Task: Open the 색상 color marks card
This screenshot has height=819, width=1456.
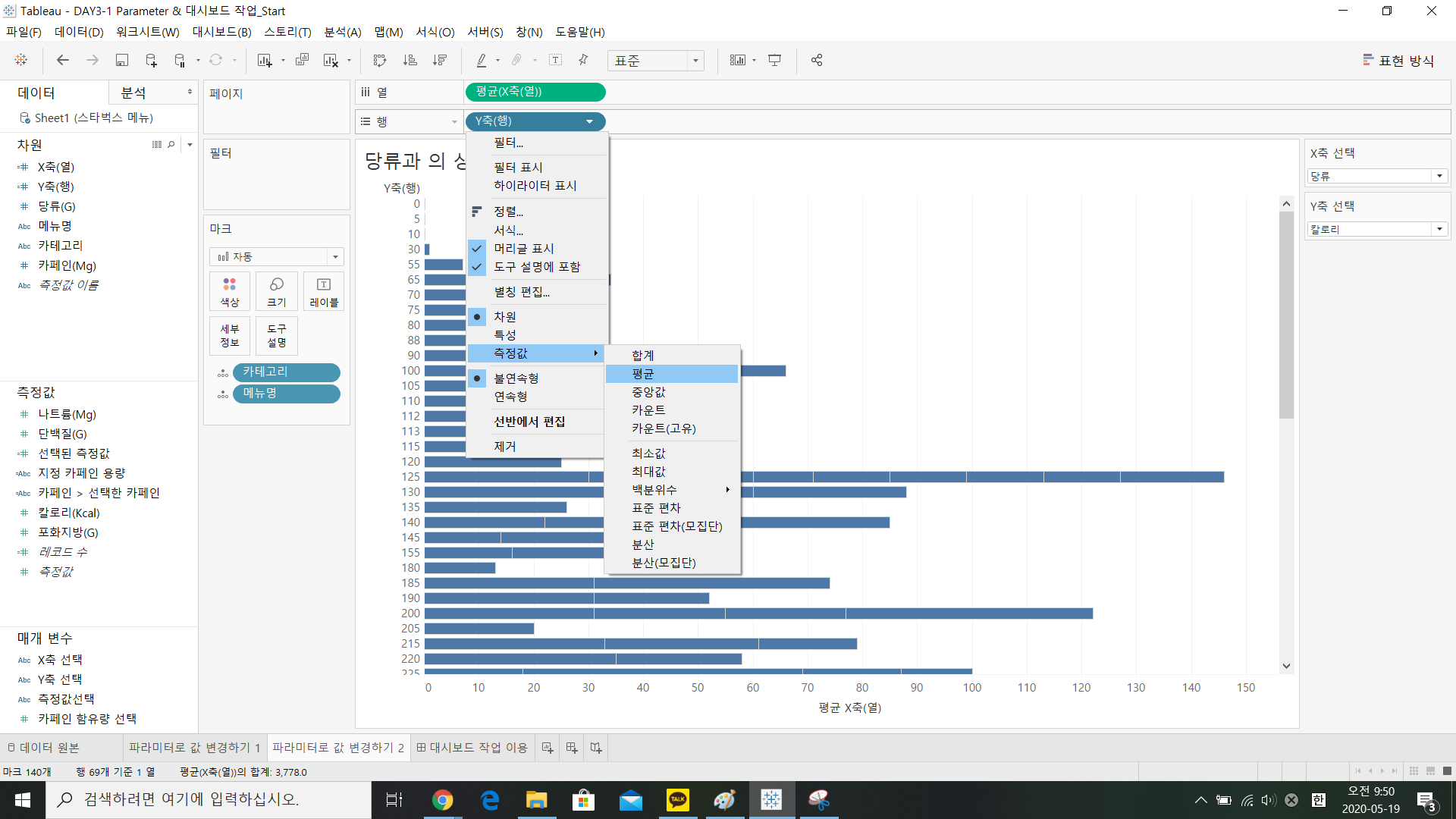Action: click(229, 291)
